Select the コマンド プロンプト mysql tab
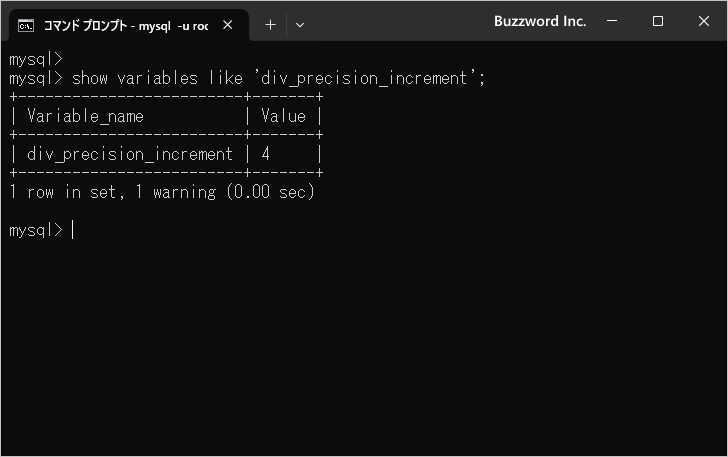Viewport: 728px width, 457px height. pos(125,25)
